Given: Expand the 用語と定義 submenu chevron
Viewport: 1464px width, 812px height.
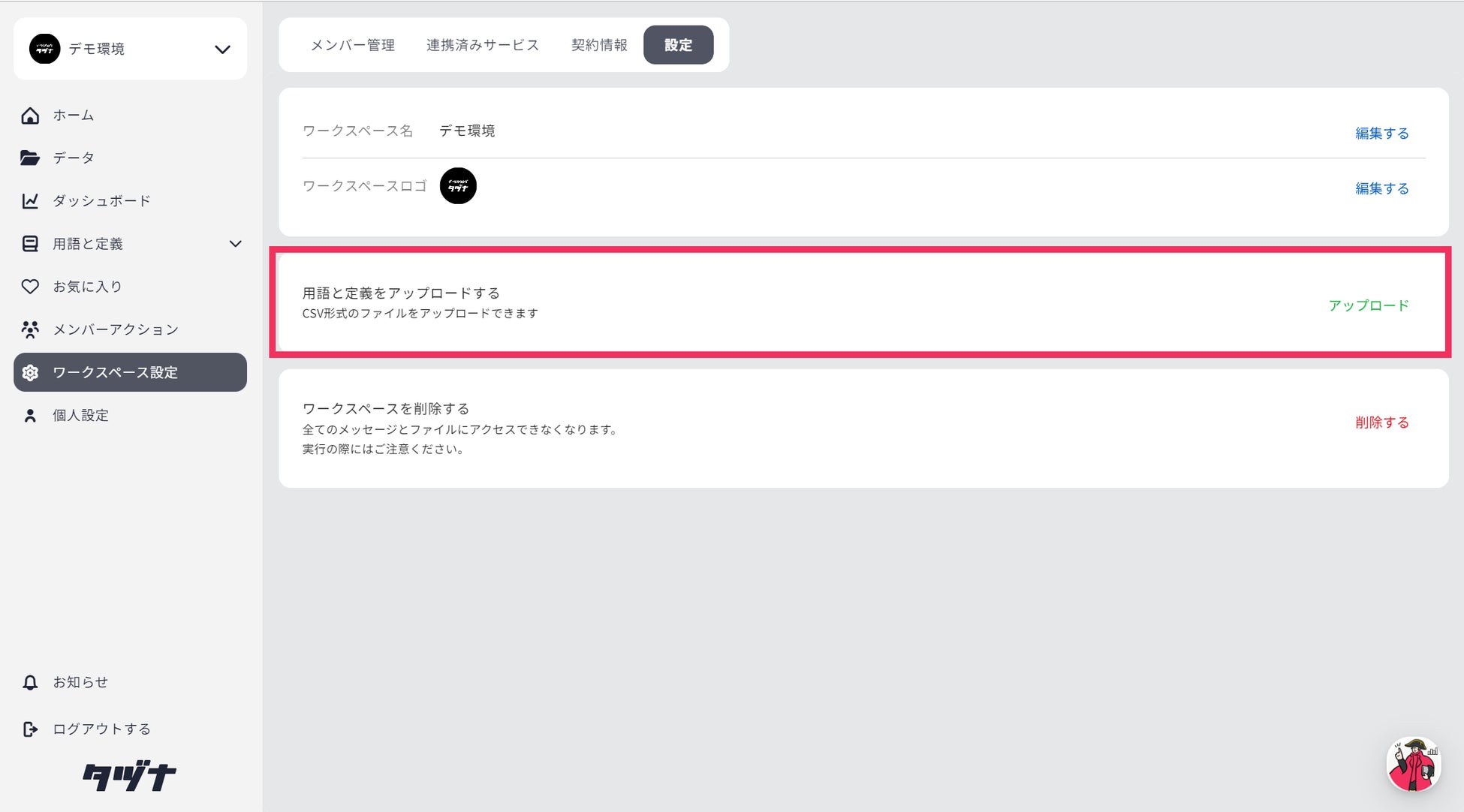Looking at the screenshot, I should pos(235,244).
